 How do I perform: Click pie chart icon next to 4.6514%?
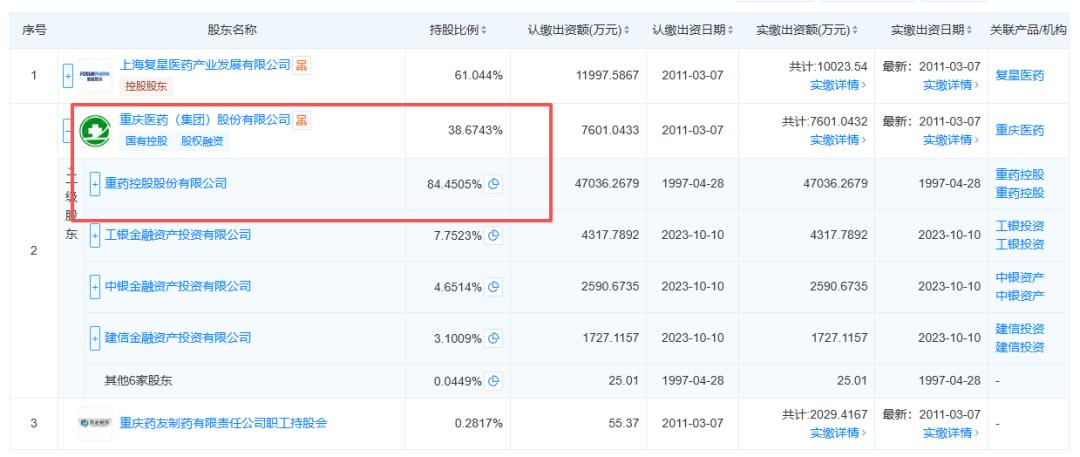click(493, 287)
